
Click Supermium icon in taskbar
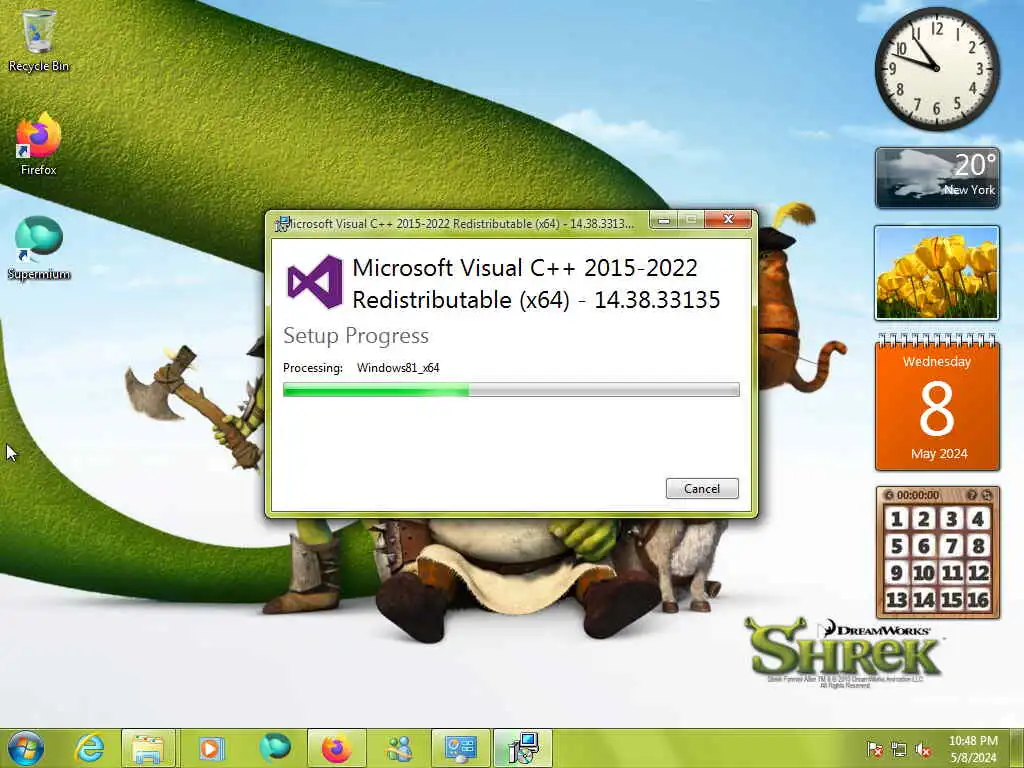(274, 748)
